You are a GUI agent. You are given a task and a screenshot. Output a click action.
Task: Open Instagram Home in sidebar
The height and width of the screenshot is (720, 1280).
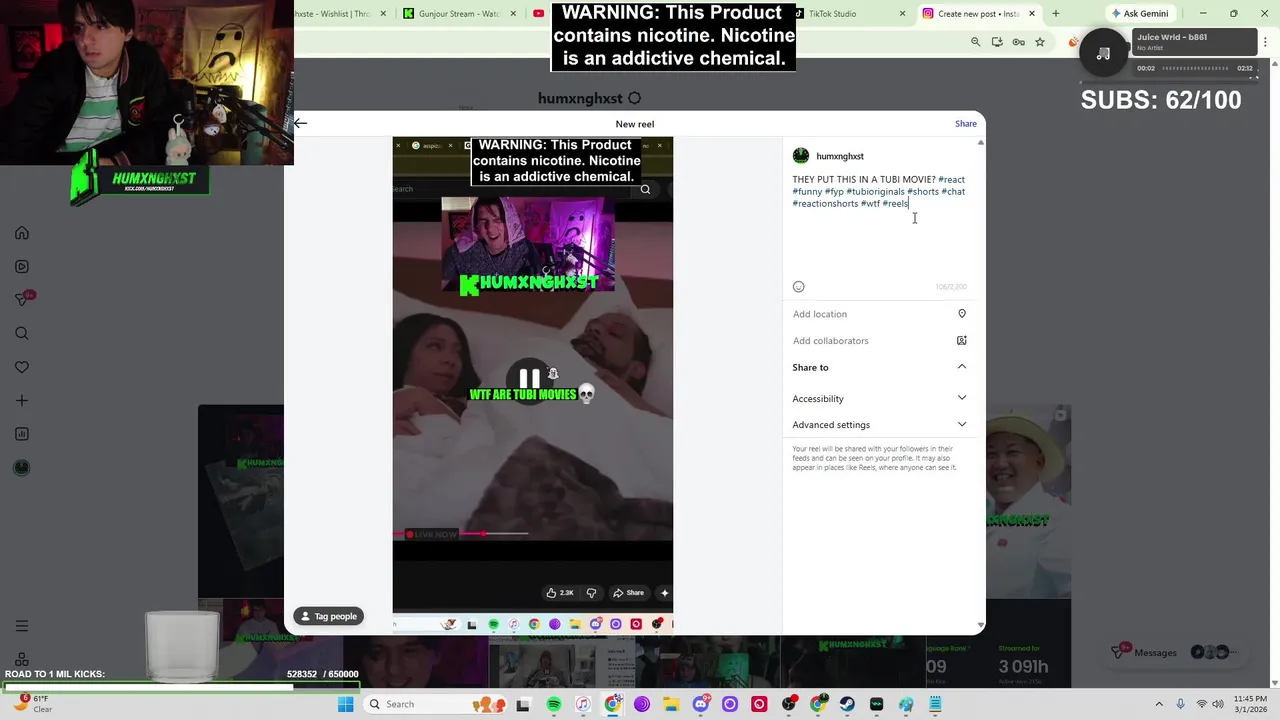tap(22, 233)
